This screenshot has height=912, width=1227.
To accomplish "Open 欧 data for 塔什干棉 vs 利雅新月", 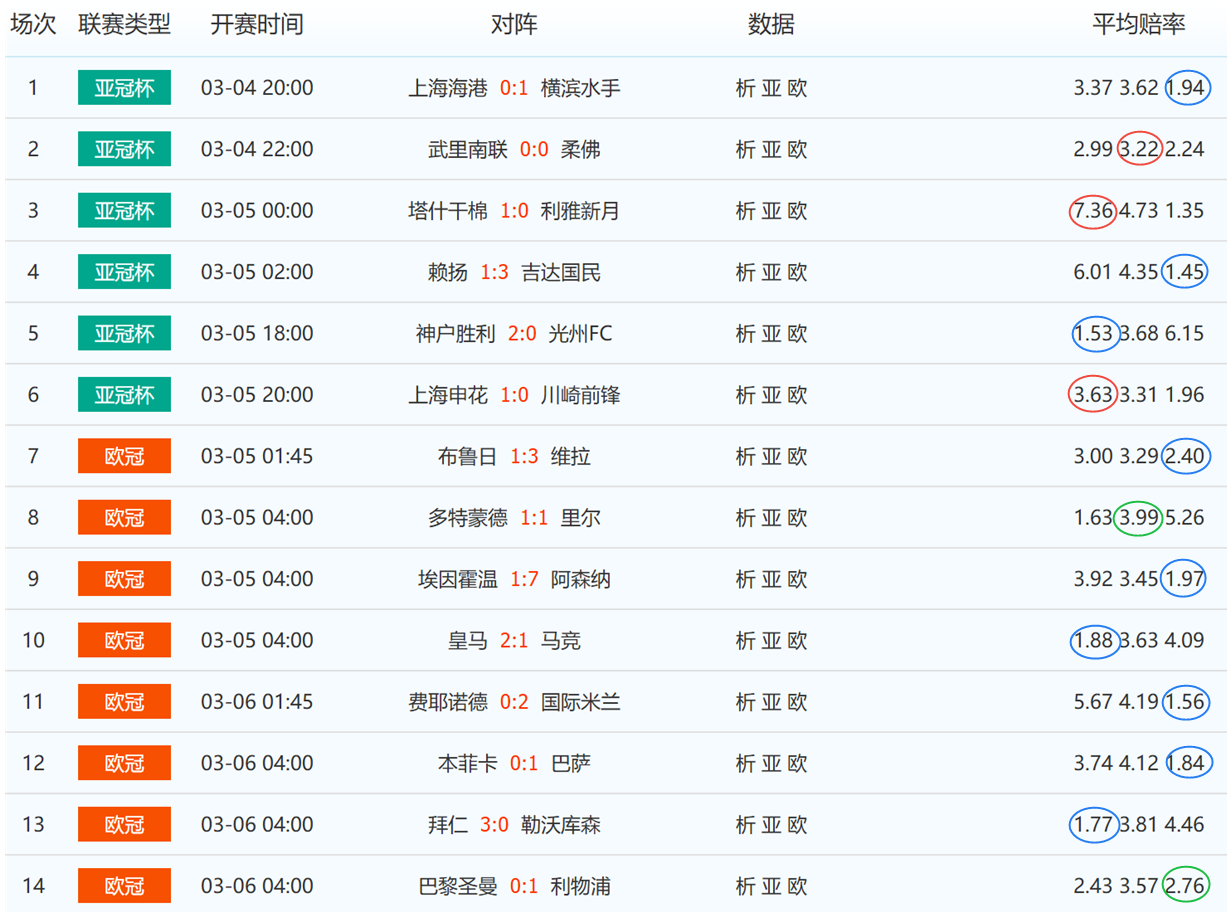I will [797, 211].
